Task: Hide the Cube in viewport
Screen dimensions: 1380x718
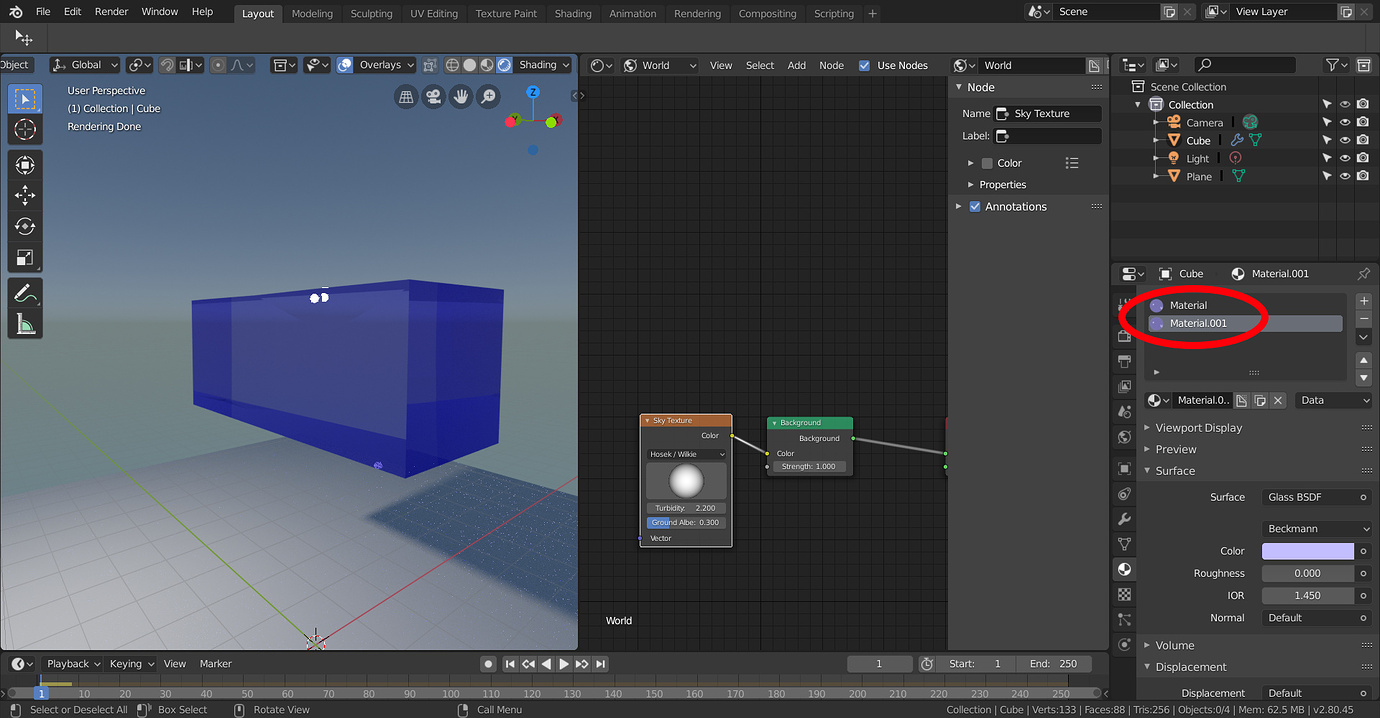Action: click(1345, 140)
